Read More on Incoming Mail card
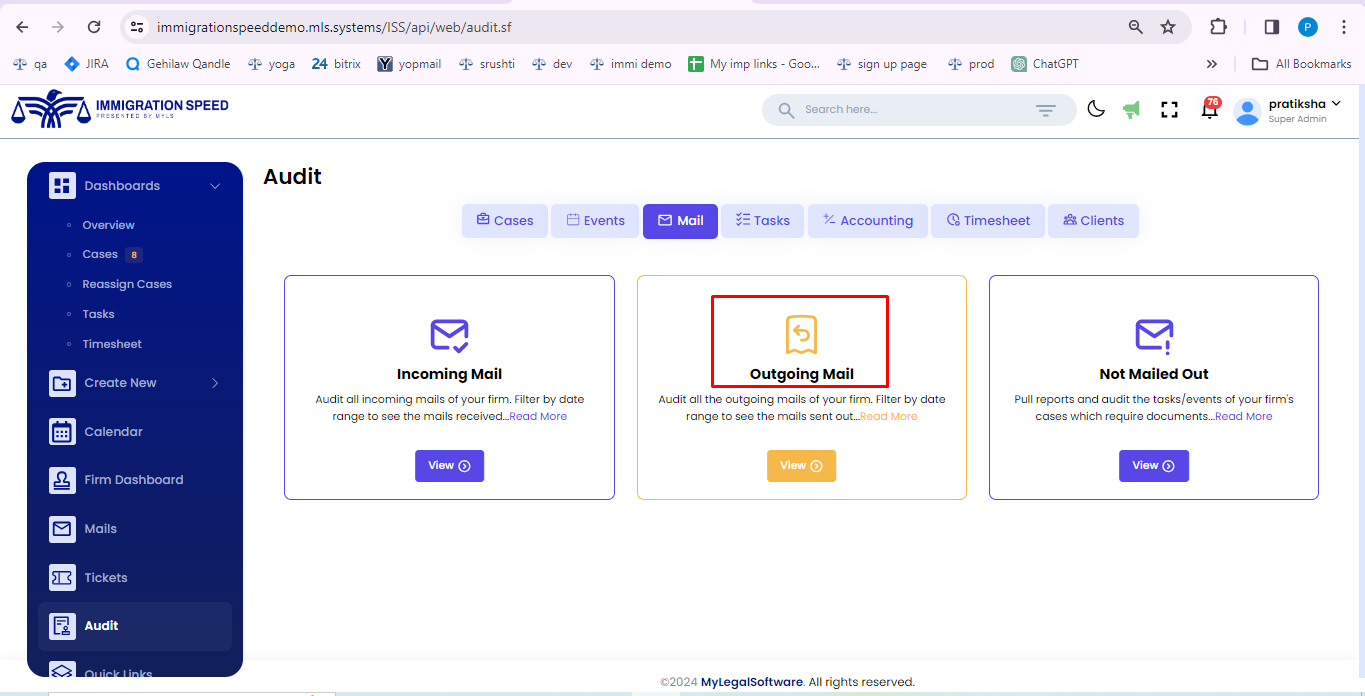 coord(538,416)
